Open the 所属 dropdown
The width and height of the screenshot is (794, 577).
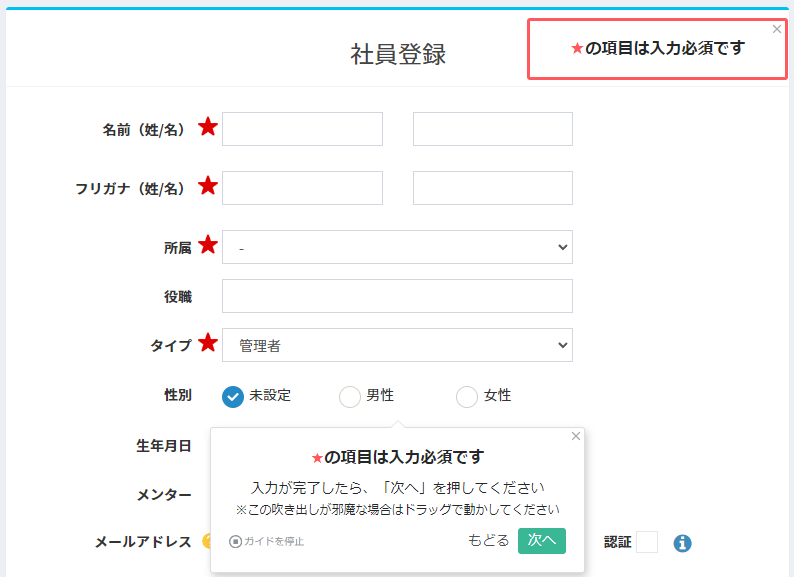click(x=397, y=247)
